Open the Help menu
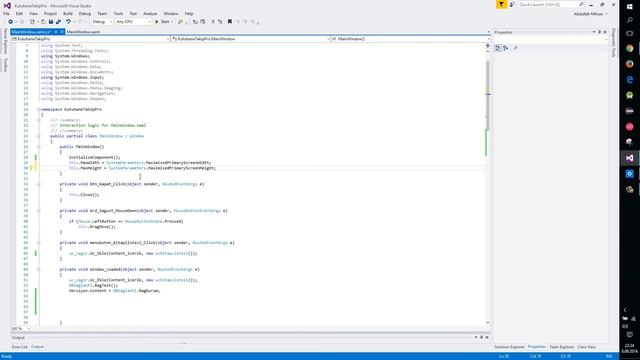Image resolution: width=640 pixels, height=360 pixels. pyautogui.click(x=189, y=13)
